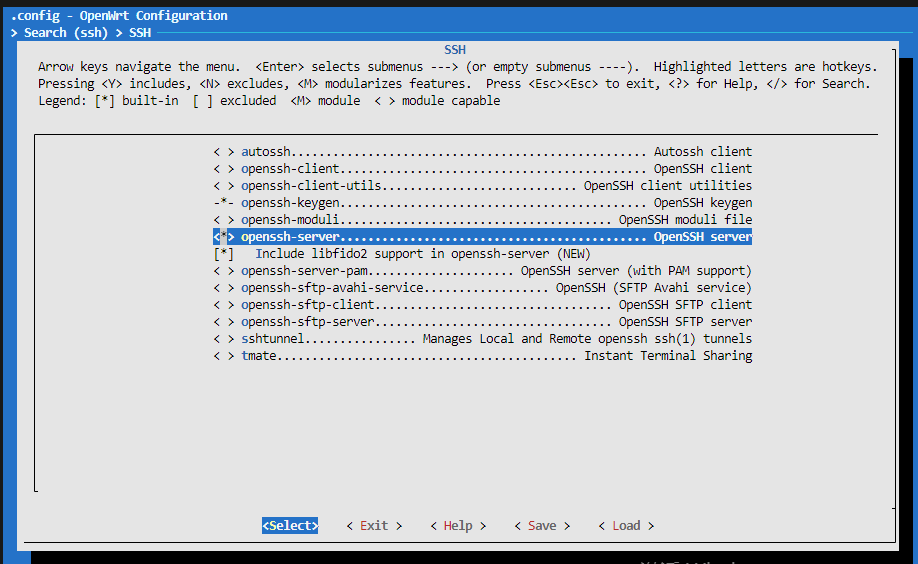Select the openssh-client row label
Viewport: 918px width, 564px height.
click(290, 169)
